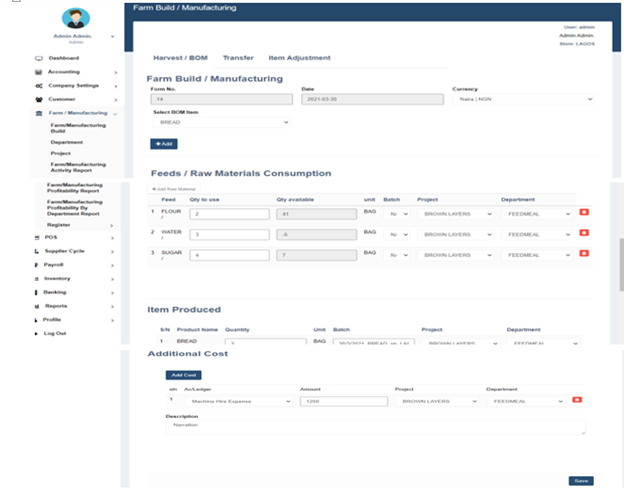Click the Save button
Viewport: 624px width, 497px height.
point(581,481)
